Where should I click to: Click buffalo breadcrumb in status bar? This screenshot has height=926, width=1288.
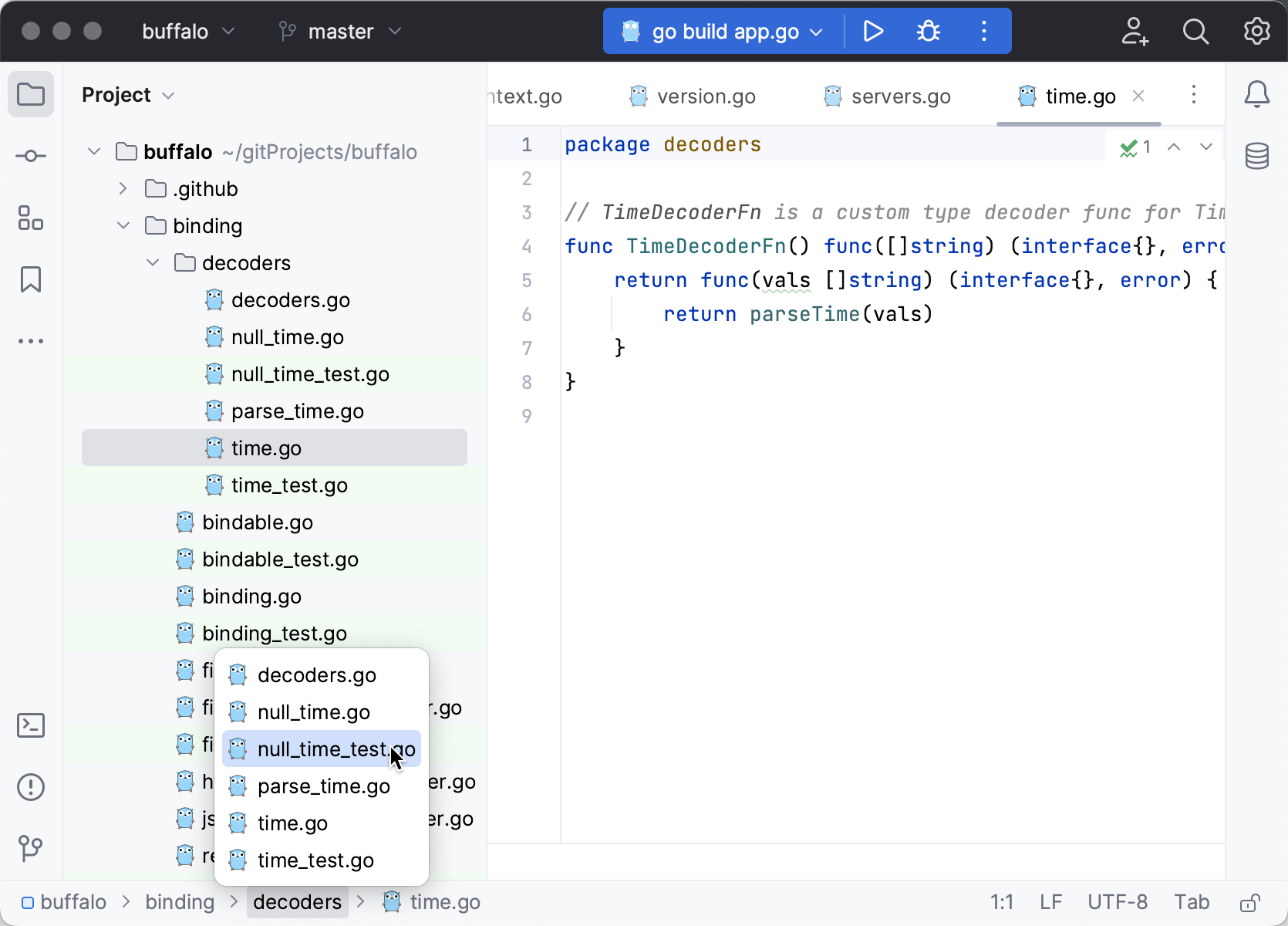click(x=64, y=901)
